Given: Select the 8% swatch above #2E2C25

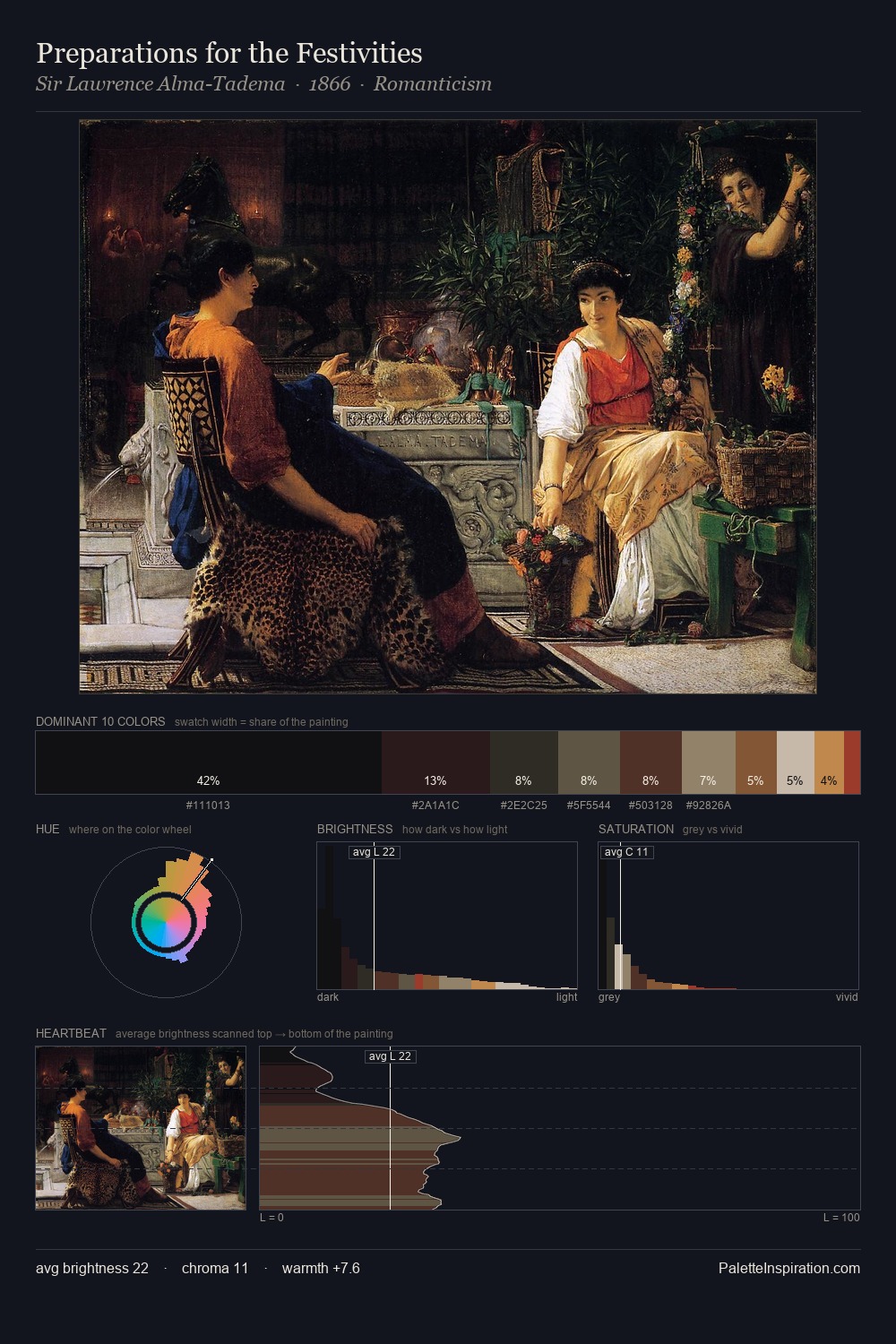Looking at the screenshot, I should pos(524,762).
